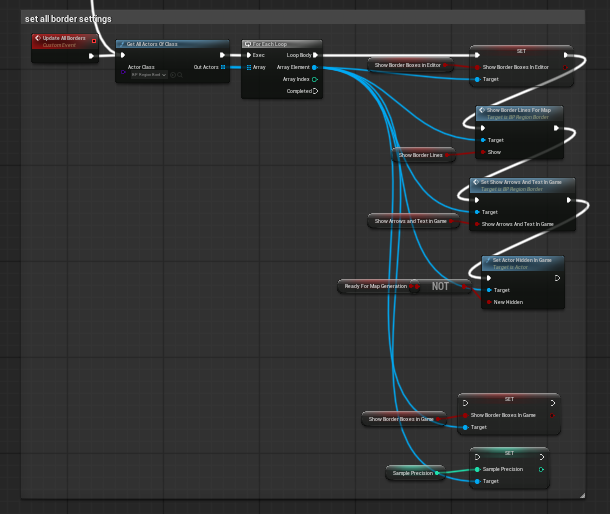Click the Array Index output pin

[315, 79]
